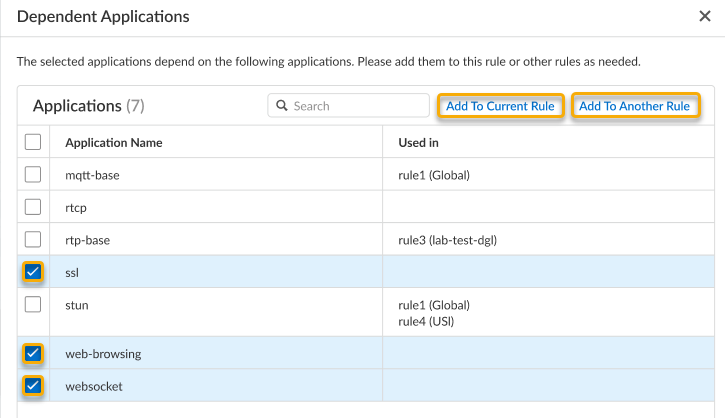The width and height of the screenshot is (725, 418).
Task: Deselect the web-browsing checkbox
Action: coord(33,353)
